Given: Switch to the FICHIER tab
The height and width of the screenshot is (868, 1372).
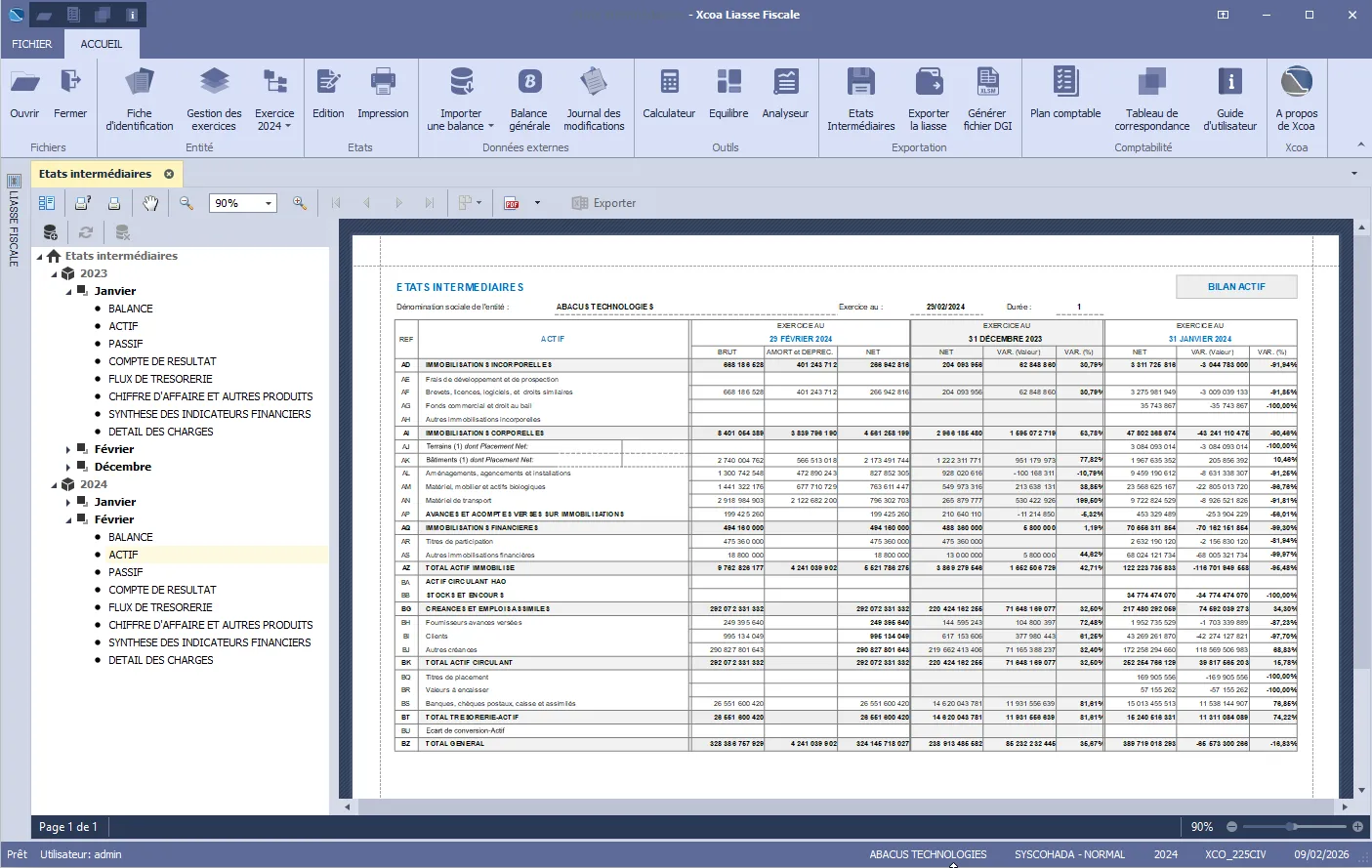Looking at the screenshot, I should 32,44.
